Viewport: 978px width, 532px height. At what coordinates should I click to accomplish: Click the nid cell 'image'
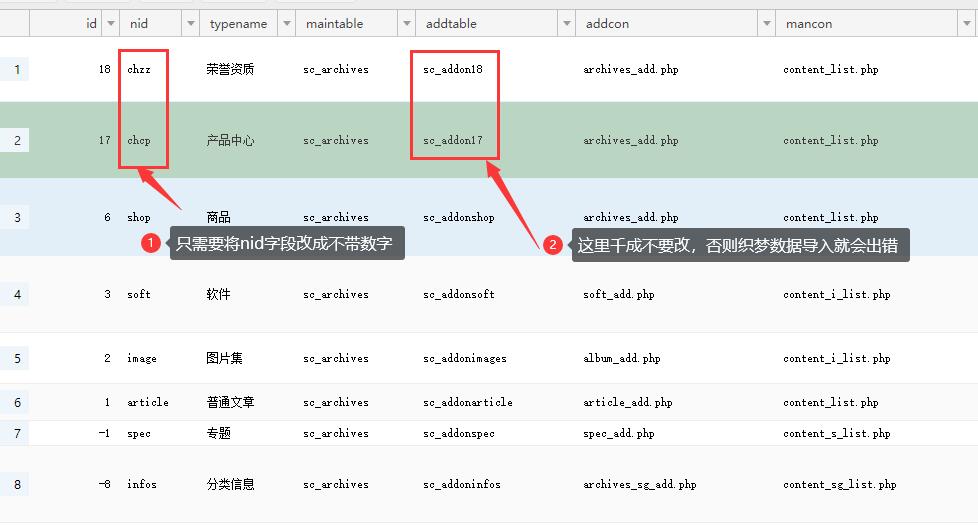click(142, 359)
